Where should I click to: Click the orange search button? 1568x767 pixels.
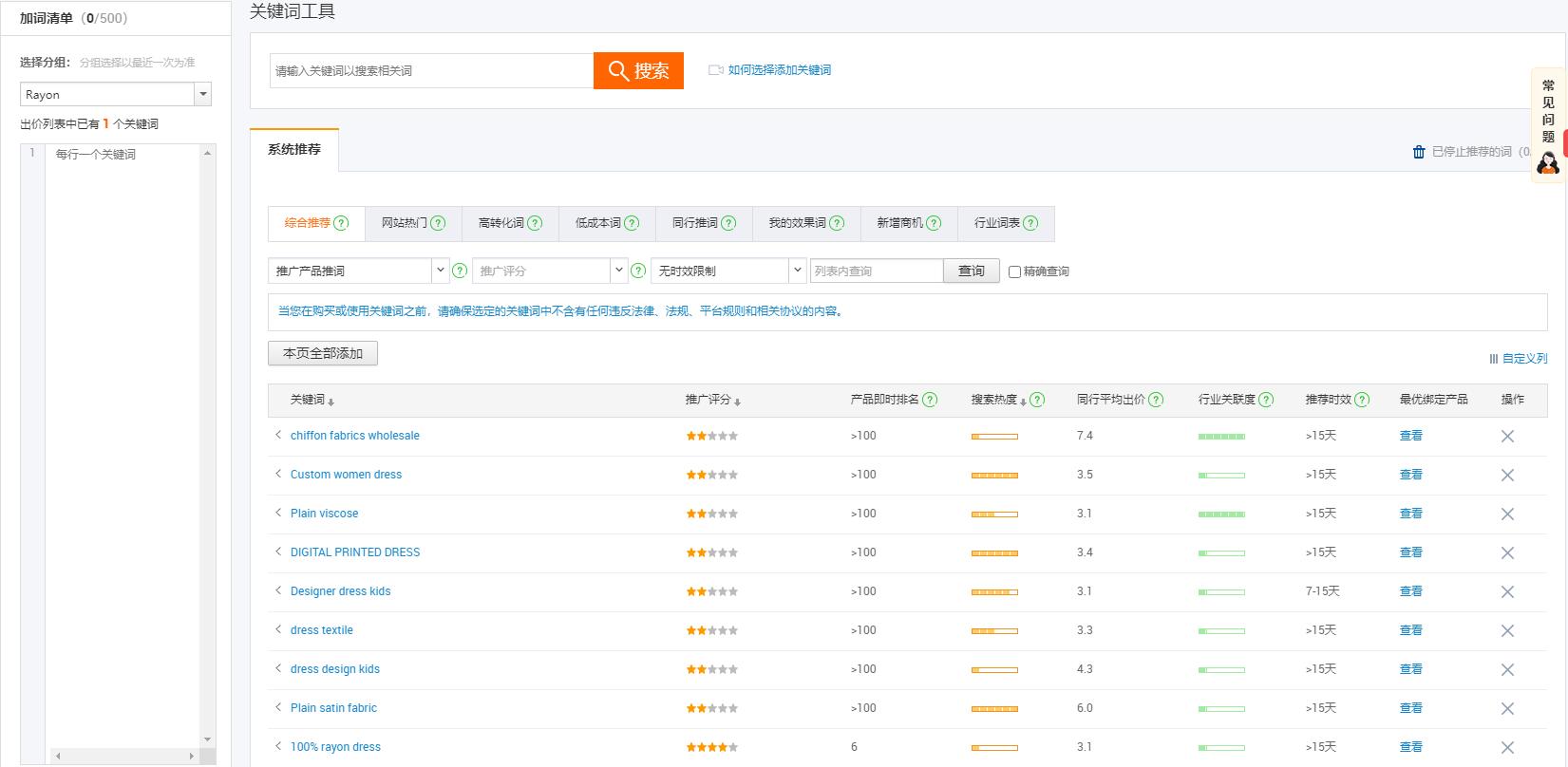coord(638,70)
